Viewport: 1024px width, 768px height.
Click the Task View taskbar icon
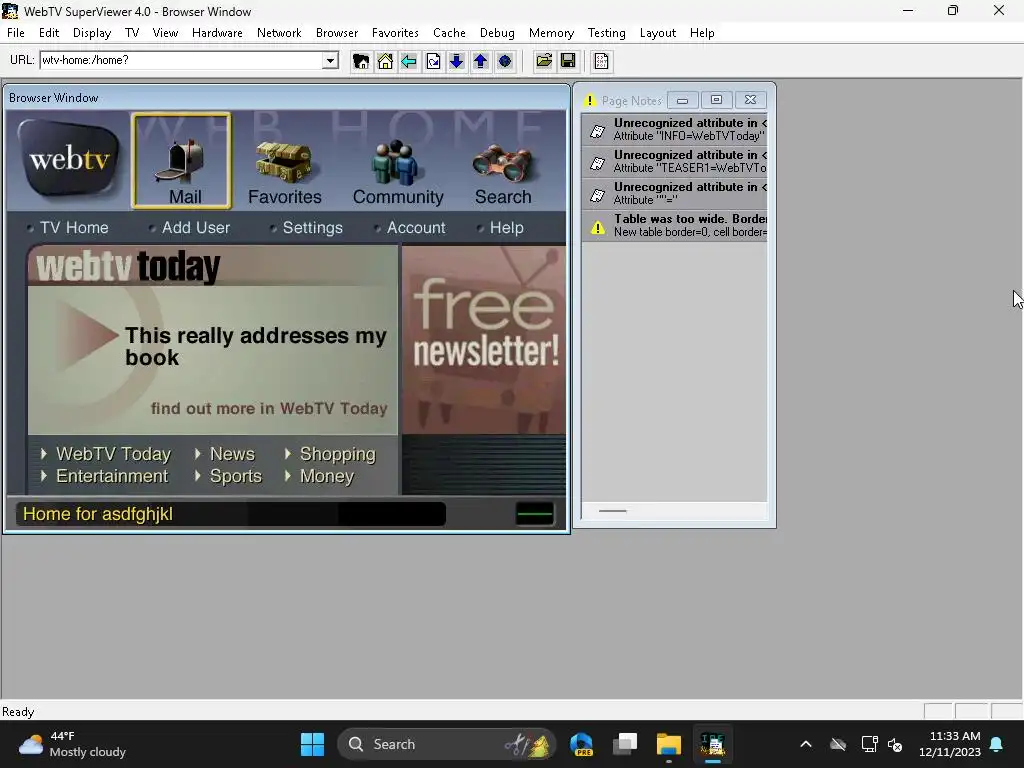click(625, 744)
